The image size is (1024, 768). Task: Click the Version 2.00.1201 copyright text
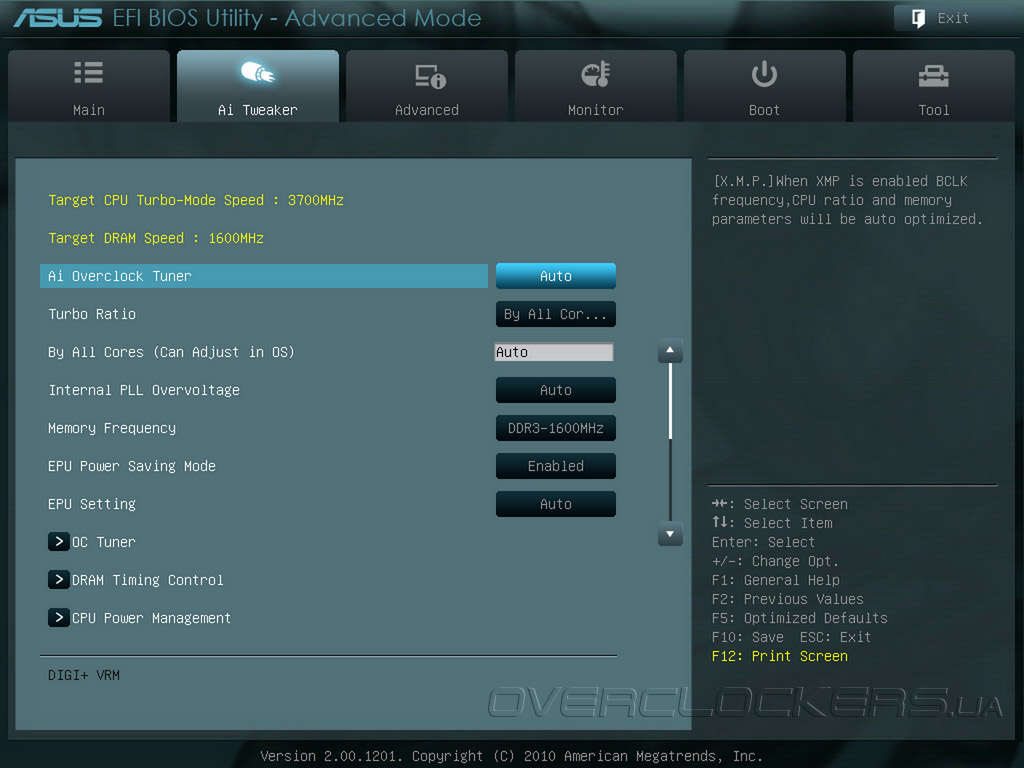pyautogui.click(x=511, y=756)
